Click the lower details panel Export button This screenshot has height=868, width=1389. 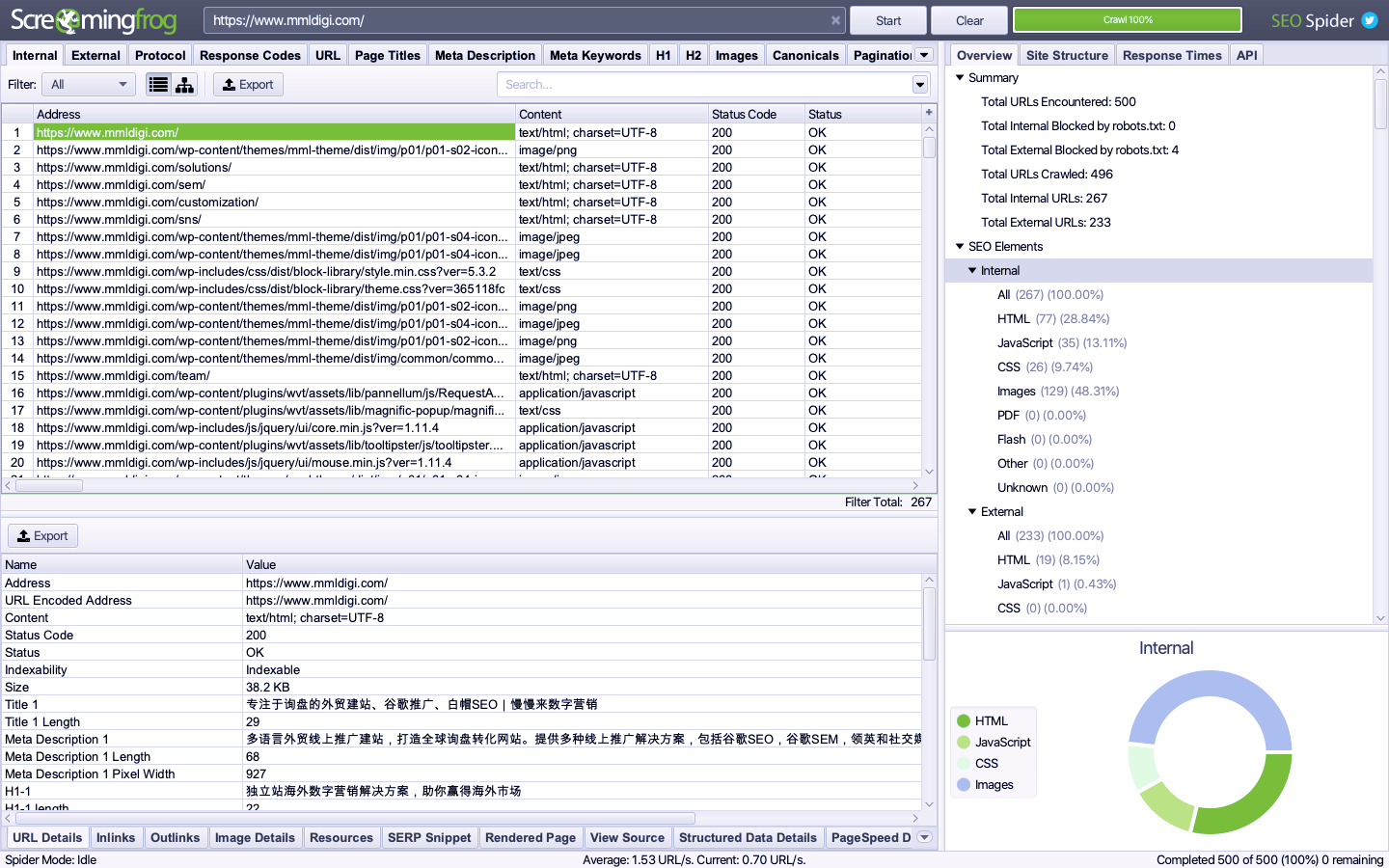[43, 536]
